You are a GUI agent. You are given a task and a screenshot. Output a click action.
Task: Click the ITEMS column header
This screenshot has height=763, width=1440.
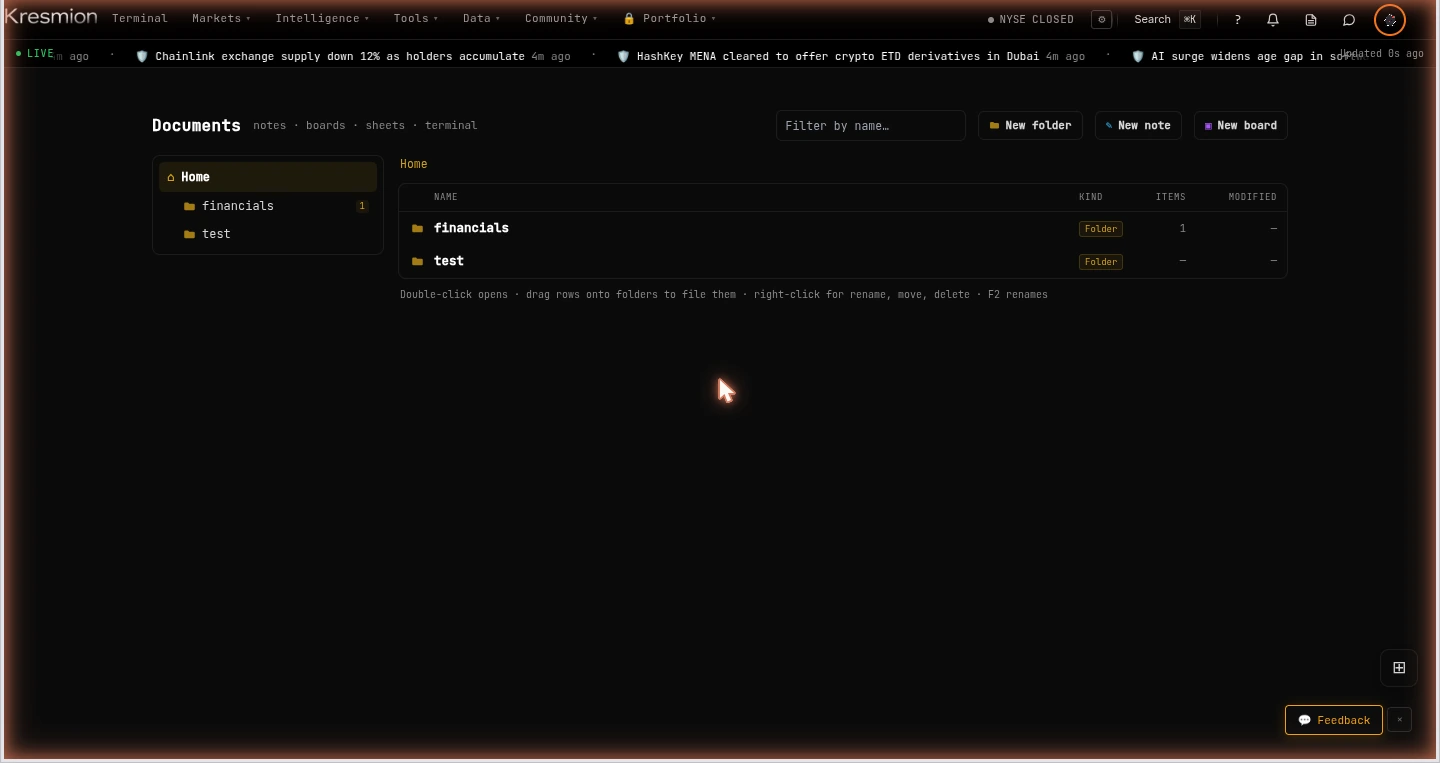tap(1171, 197)
